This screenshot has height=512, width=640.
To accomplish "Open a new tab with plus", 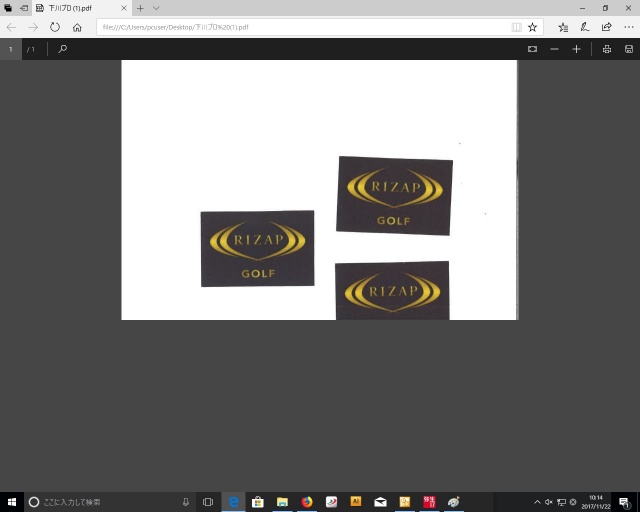I will click(140, 8).
